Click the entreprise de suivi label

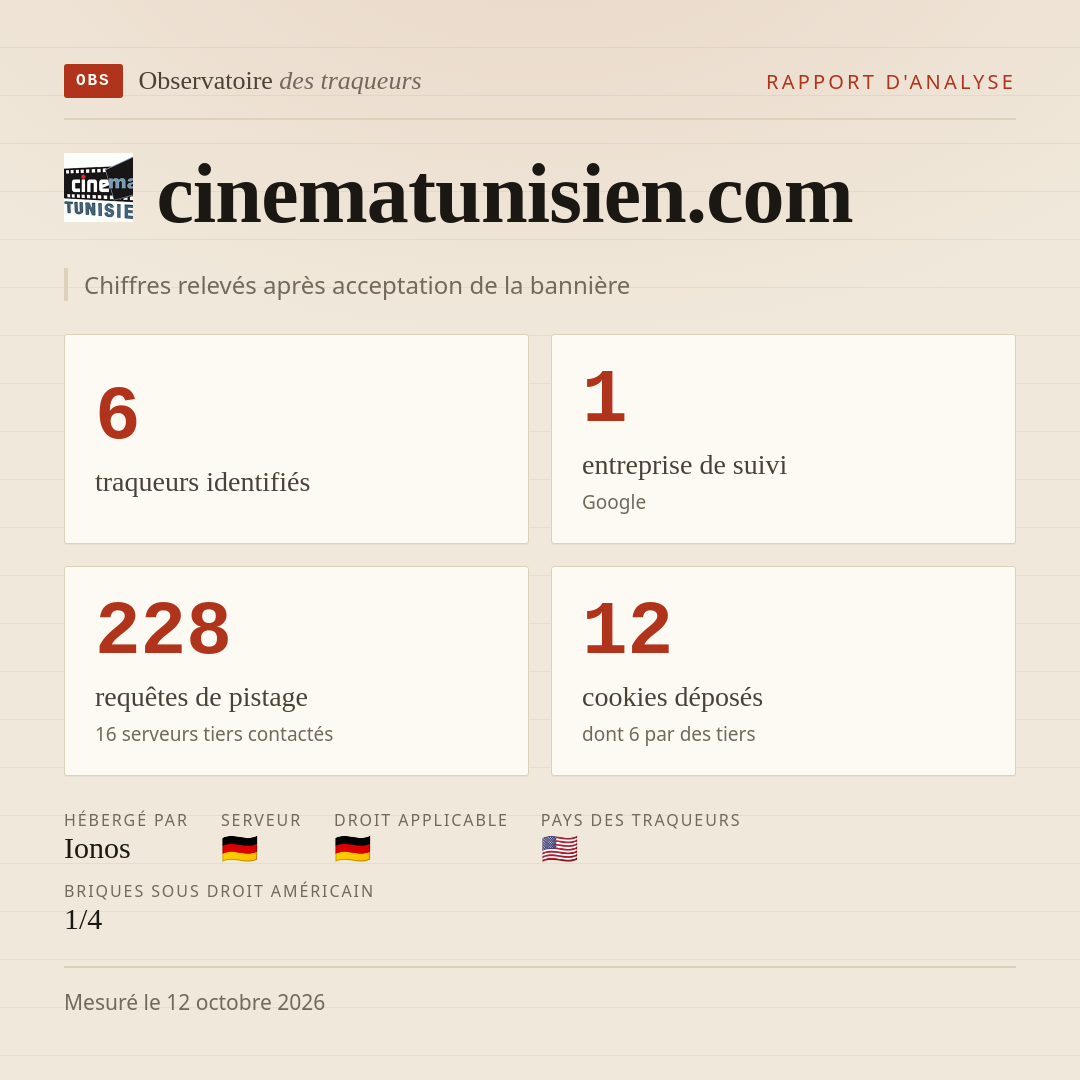[x=684, y=465]
